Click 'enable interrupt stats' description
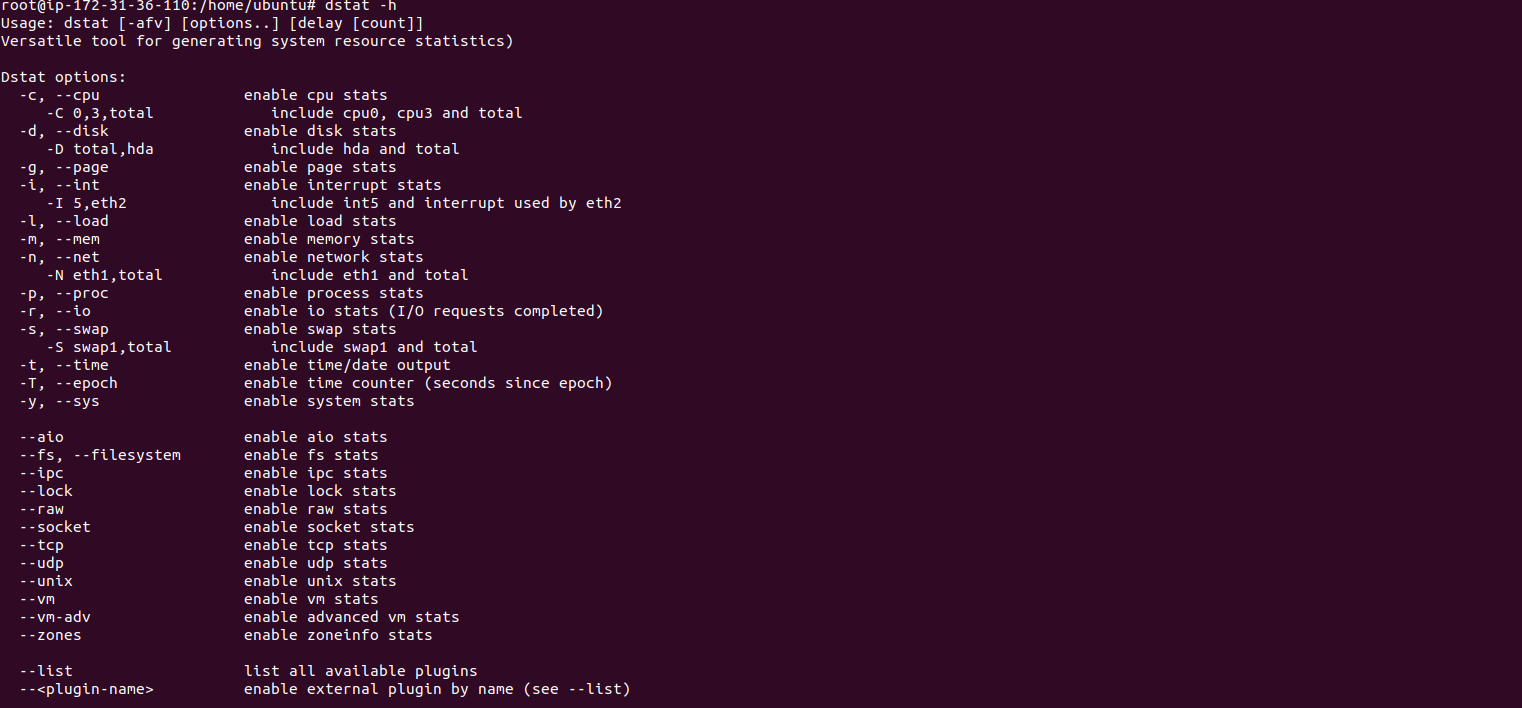The width and height of the screenshot is (1522, 708). (342, 185)
